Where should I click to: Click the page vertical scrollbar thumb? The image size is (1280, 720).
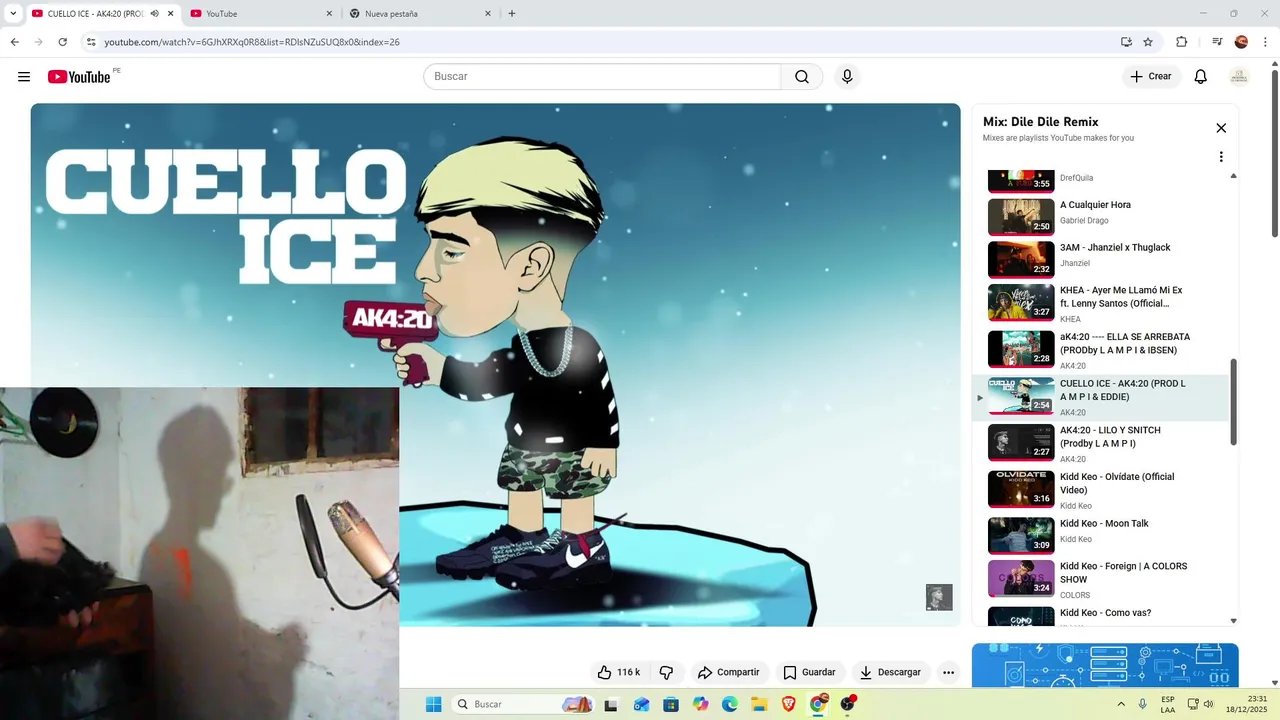(x=1274, y=154)
